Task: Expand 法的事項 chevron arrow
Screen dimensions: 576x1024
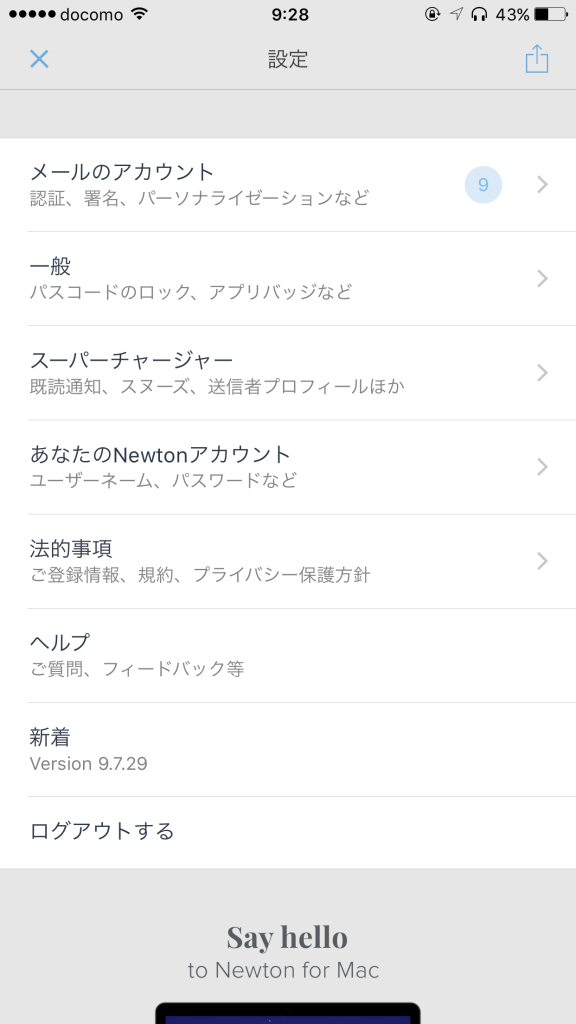Action: (542, 561)
